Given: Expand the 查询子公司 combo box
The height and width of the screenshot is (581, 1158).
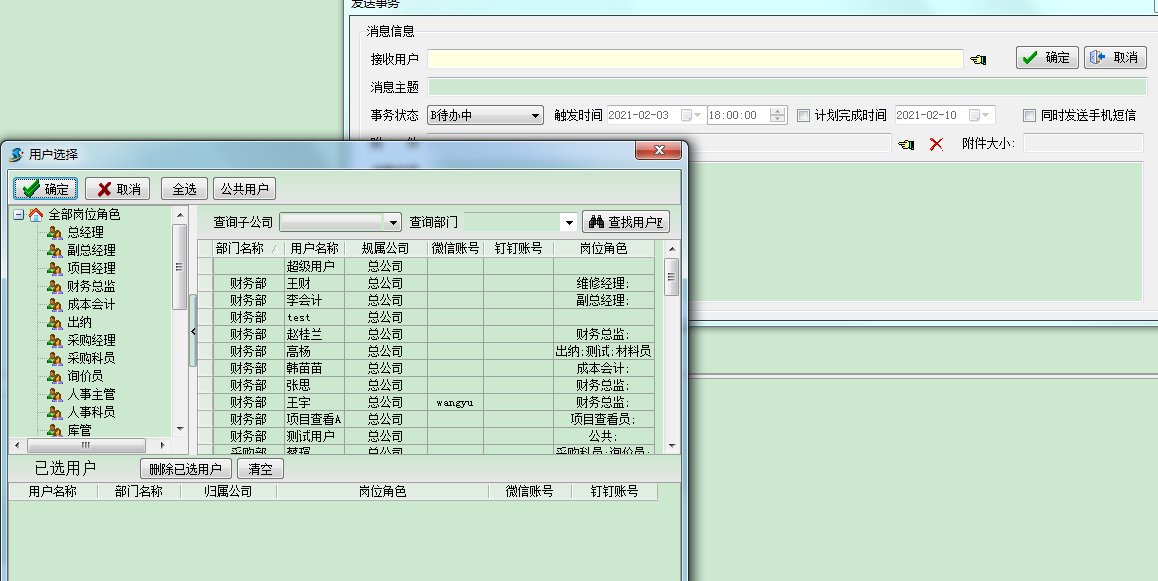Looking at the screenshot, I should click(x=393, y=222).
